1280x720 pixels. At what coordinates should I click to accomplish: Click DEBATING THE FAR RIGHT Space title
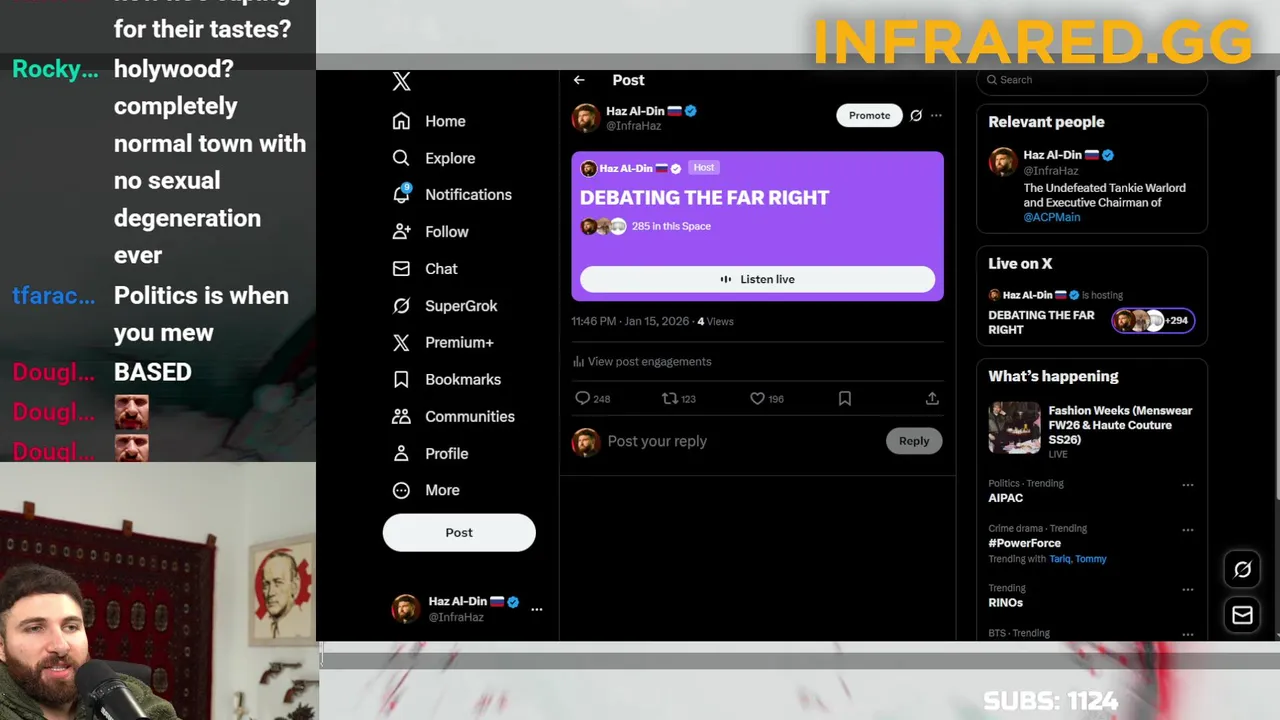(704, 198)
